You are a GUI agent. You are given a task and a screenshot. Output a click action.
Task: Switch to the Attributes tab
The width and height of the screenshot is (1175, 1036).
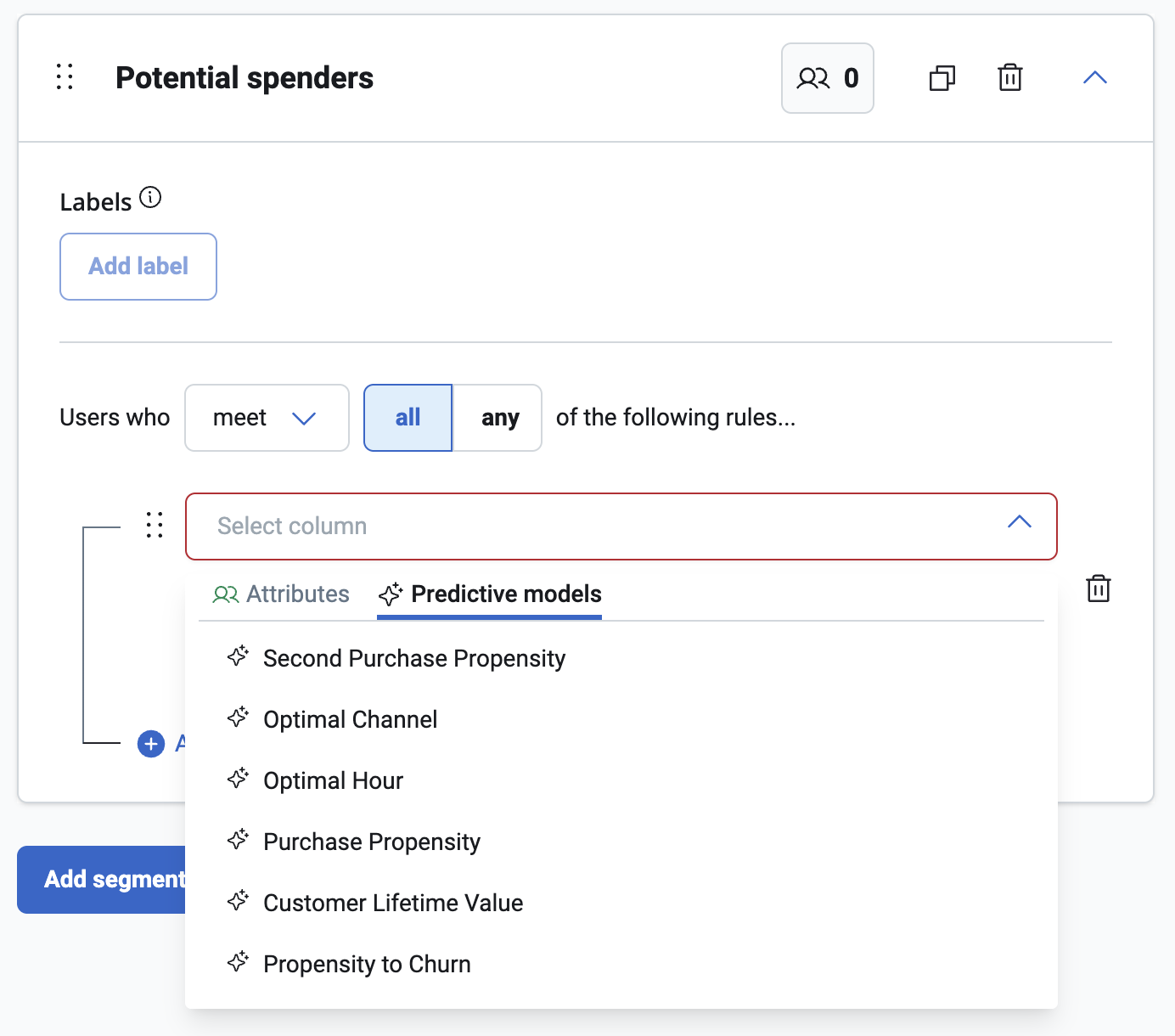(x=281, y=594)
